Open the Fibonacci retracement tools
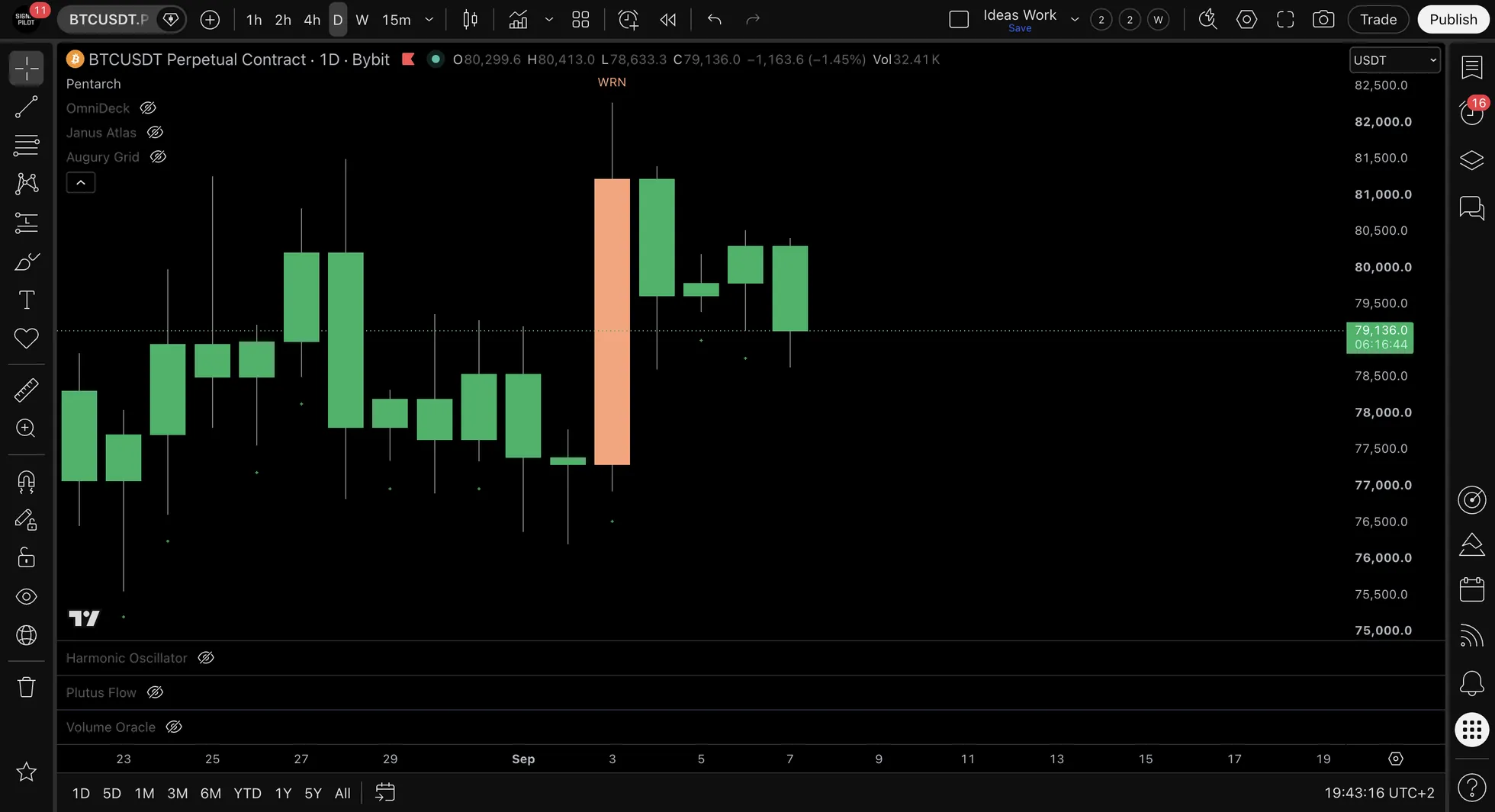 coord(26,145)
